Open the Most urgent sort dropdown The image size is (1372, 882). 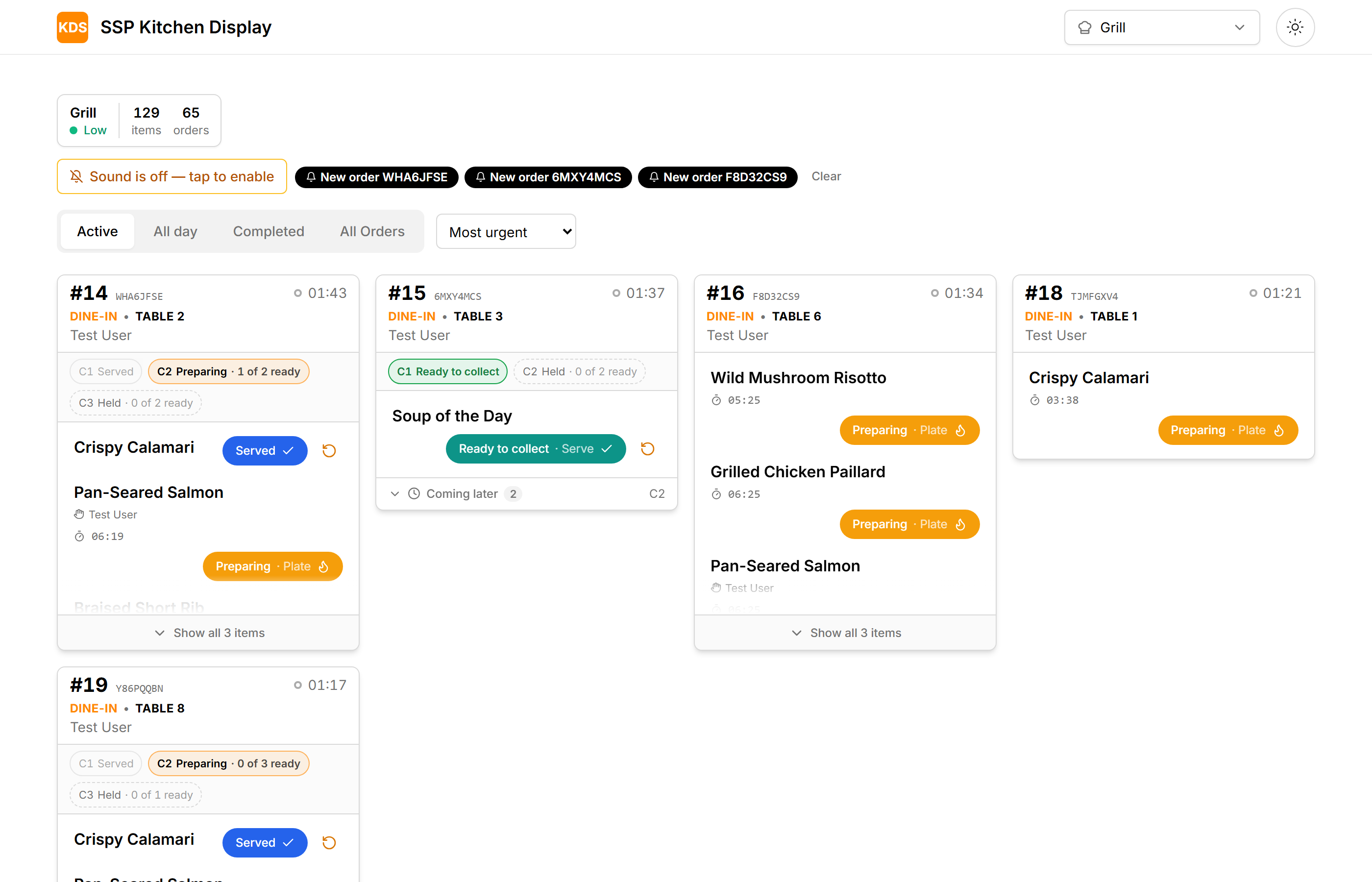[x=506, y=231]
